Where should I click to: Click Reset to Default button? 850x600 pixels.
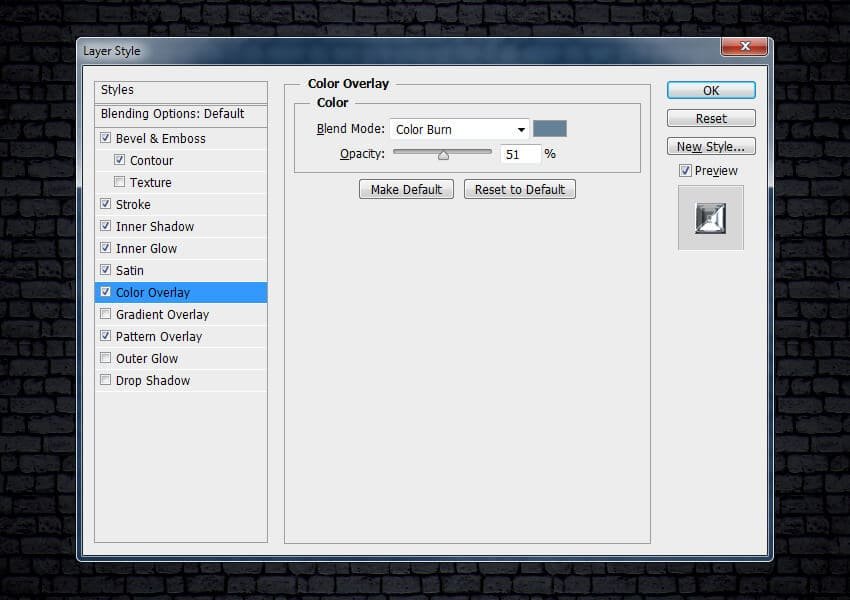(519, 190)
